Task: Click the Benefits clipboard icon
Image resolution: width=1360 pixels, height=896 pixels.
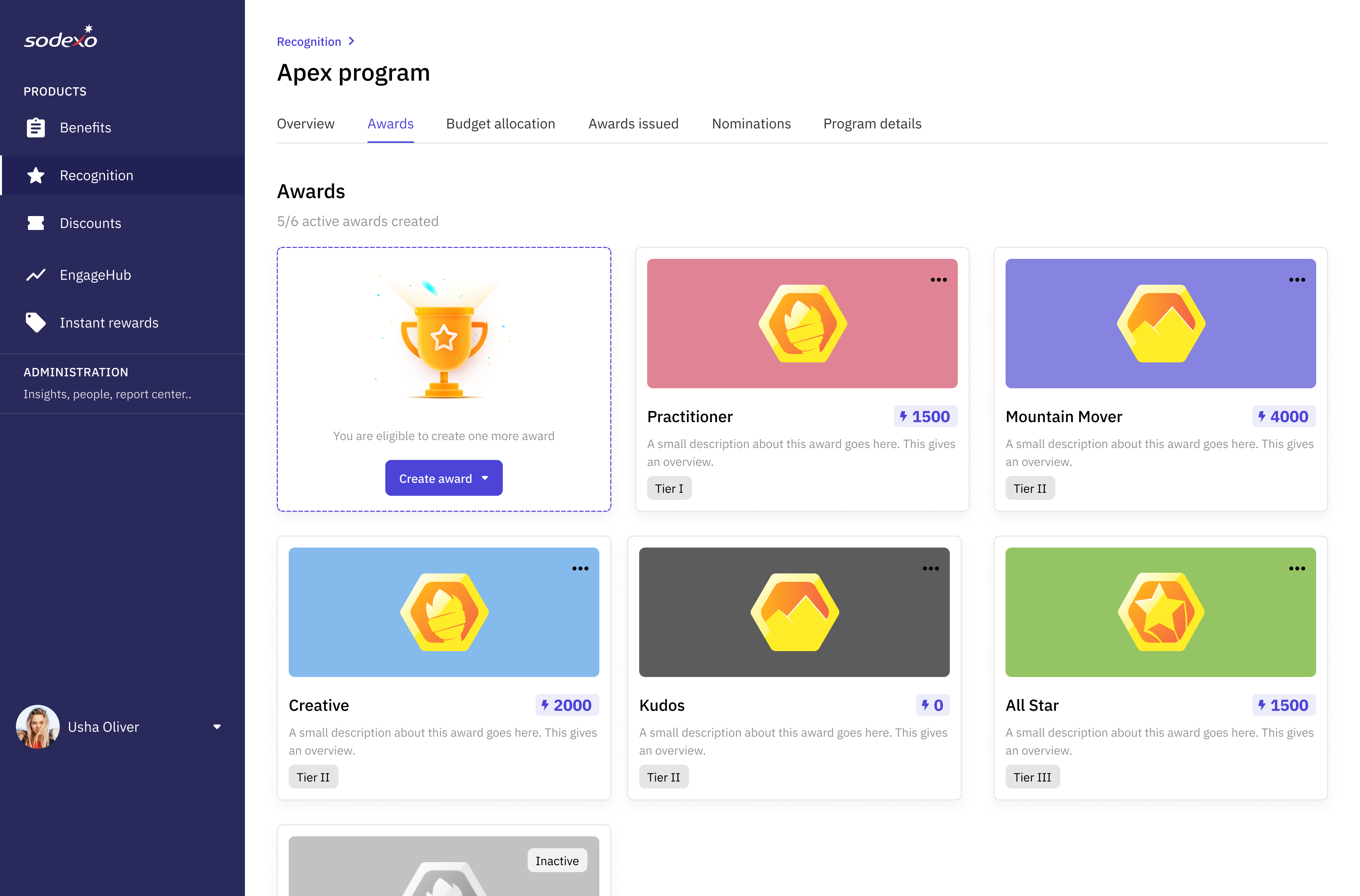Action: pos(36,127)
